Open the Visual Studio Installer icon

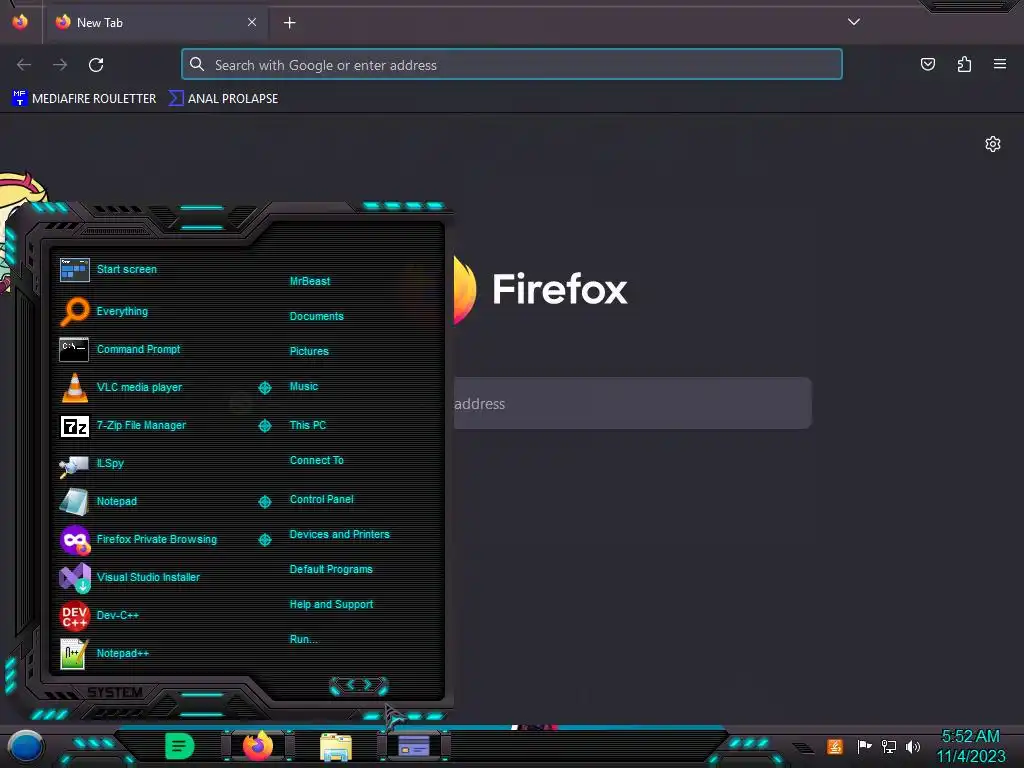pos(74,578)
